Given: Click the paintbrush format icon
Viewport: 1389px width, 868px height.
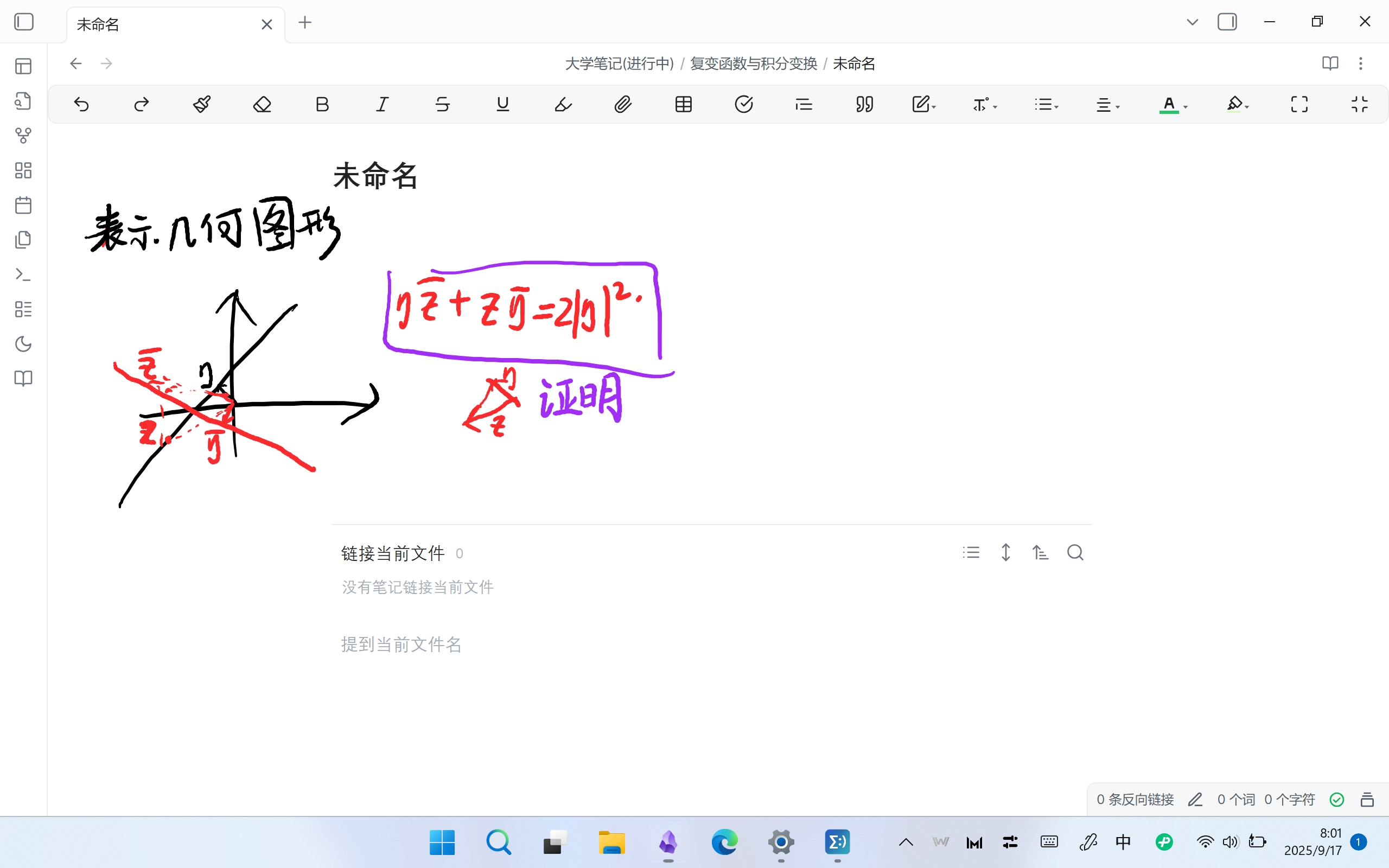Looking at the screenshot, I should click(x=201, y=105).
